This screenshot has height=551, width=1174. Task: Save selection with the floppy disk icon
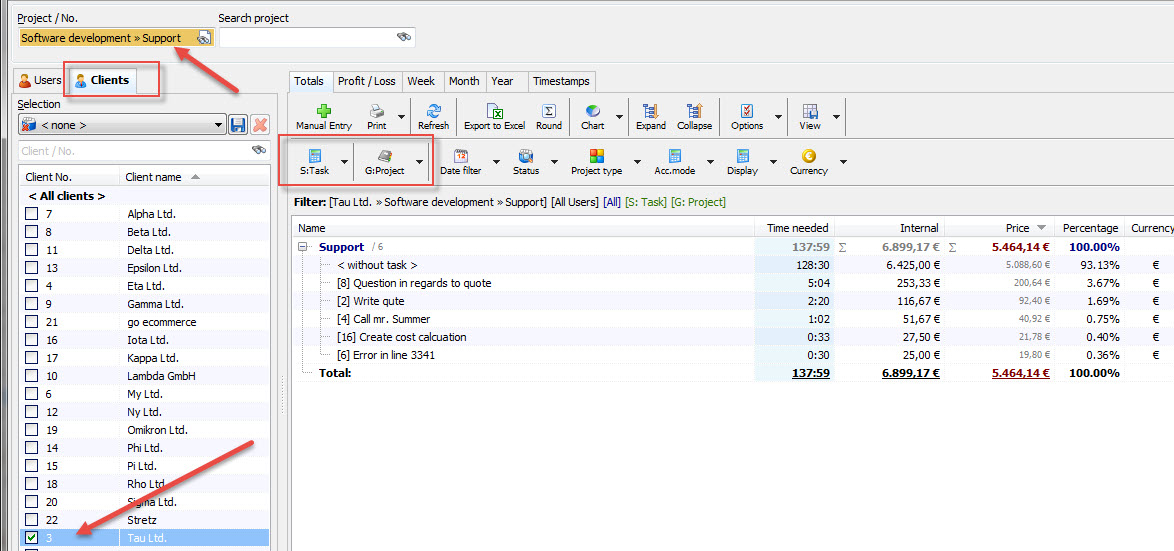(x=238, y=125)
